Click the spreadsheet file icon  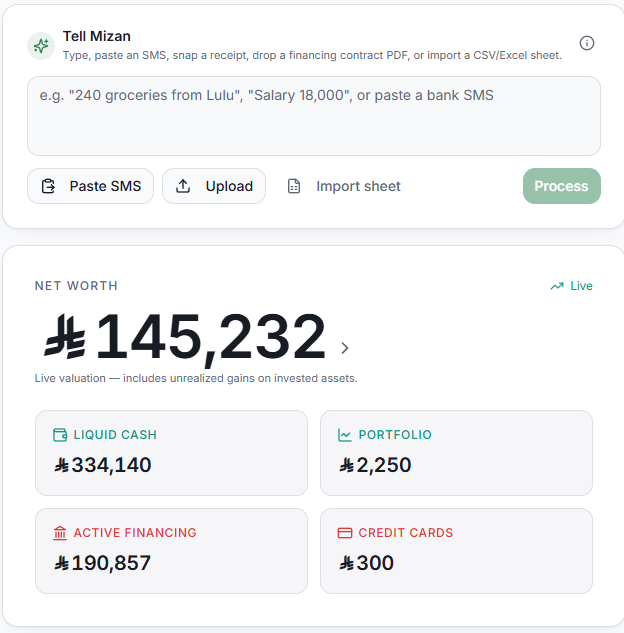294,186
